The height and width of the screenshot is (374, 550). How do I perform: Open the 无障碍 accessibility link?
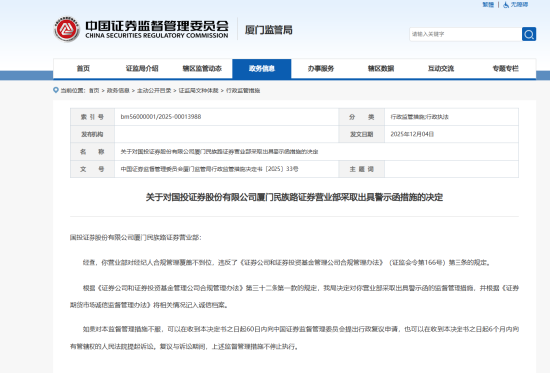519,5
